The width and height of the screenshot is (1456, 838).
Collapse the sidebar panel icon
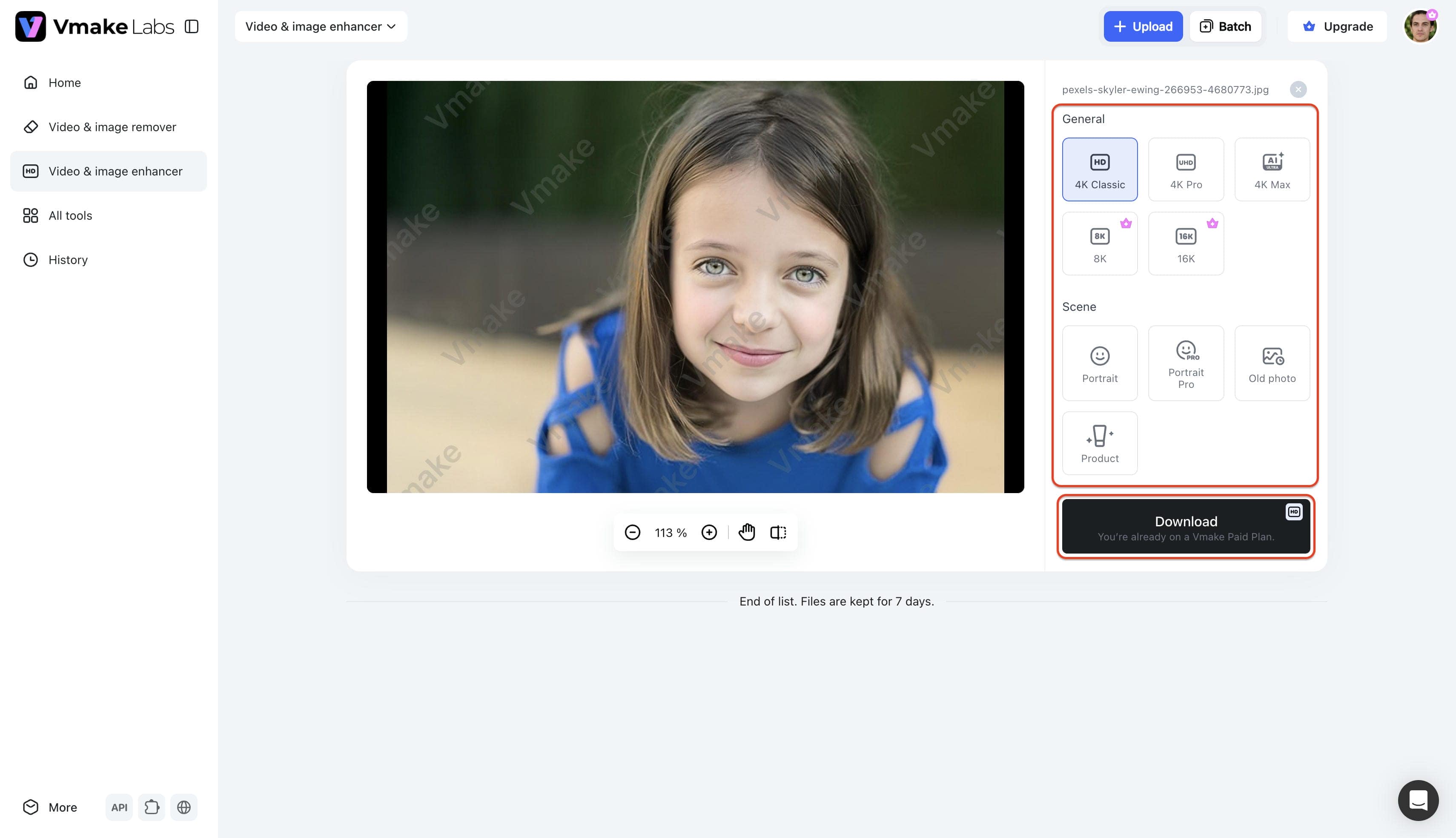(x=192, y=26)
